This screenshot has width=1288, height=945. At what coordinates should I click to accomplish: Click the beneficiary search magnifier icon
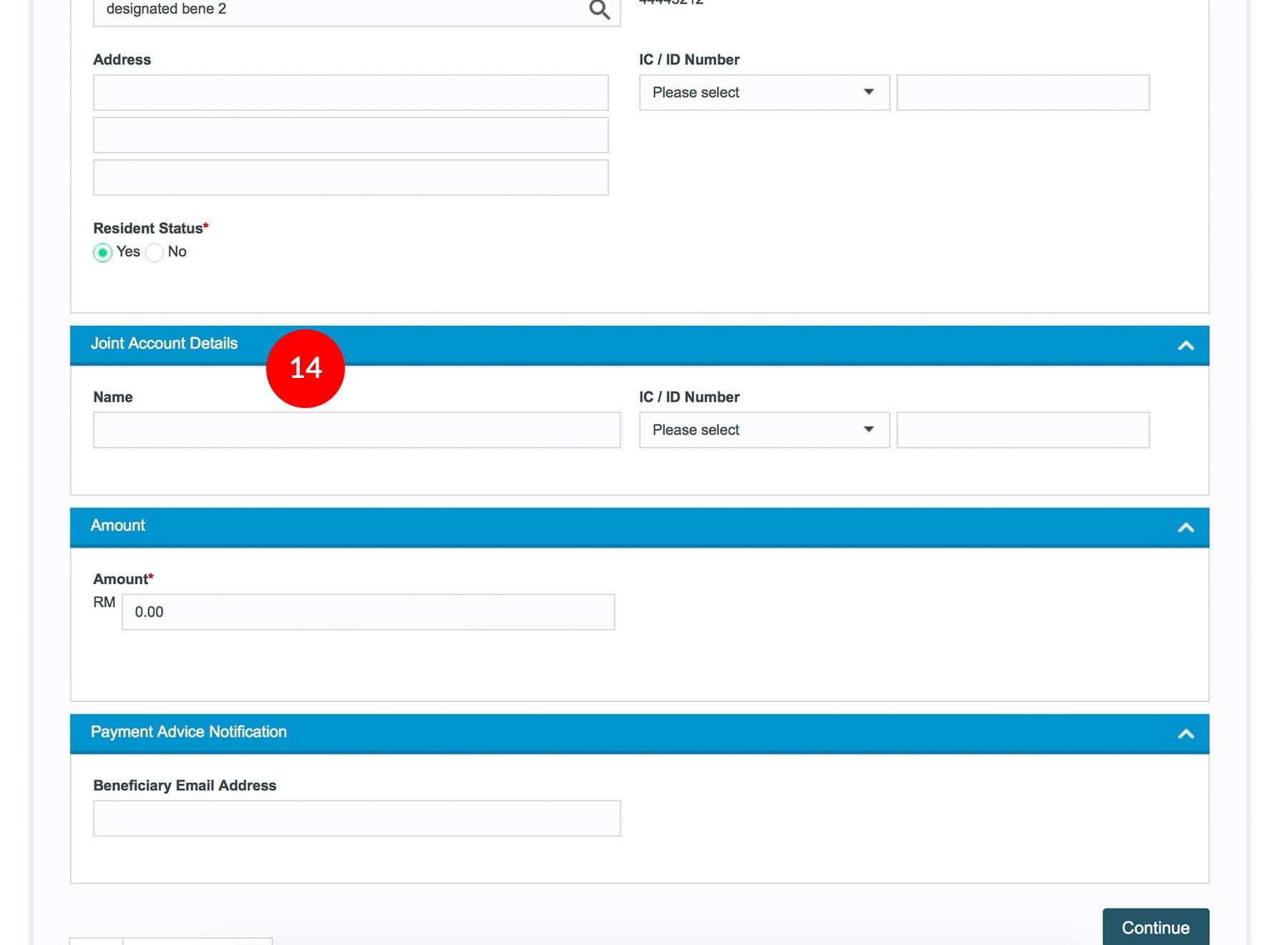599,10
